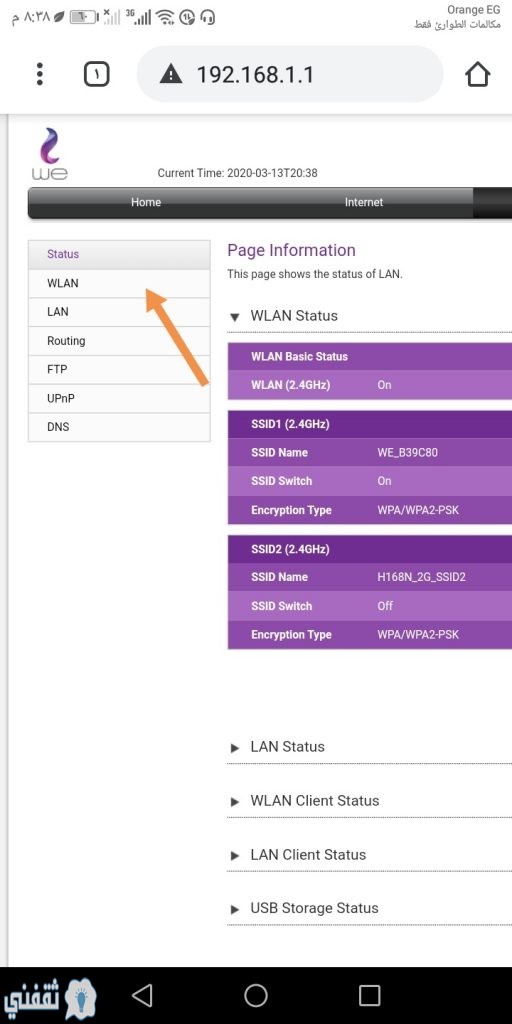Open the tab switcher showing one tab
Image resolution: width=512 pixels, height=1024 pixels.
click(x=97, y=74)
